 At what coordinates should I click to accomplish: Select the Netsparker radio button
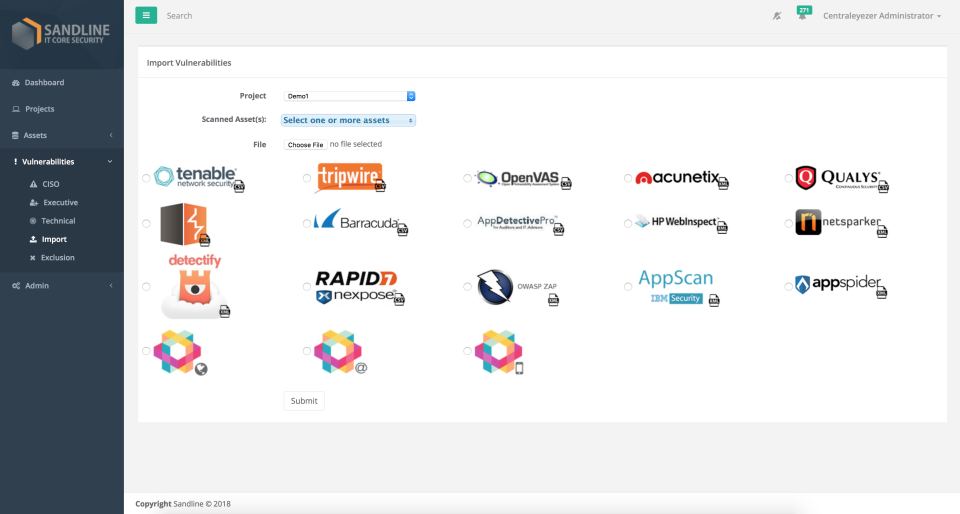pos(788,223)
